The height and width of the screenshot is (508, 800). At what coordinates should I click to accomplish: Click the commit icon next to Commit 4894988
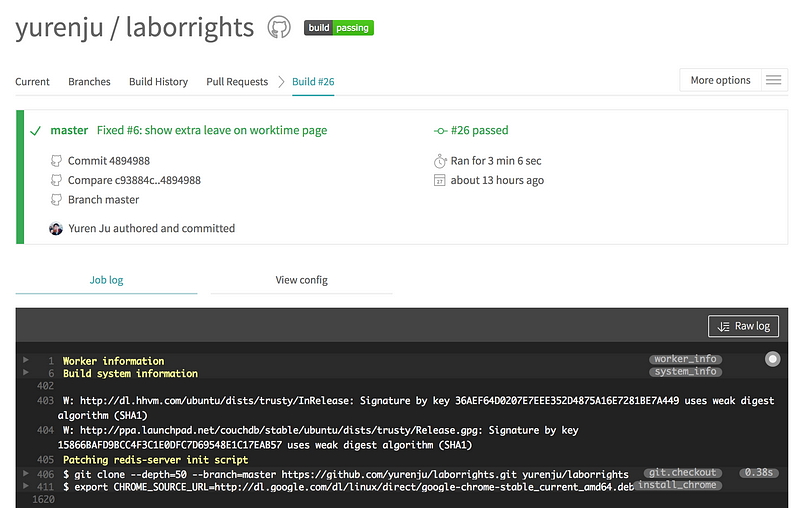tap(56, 161)
